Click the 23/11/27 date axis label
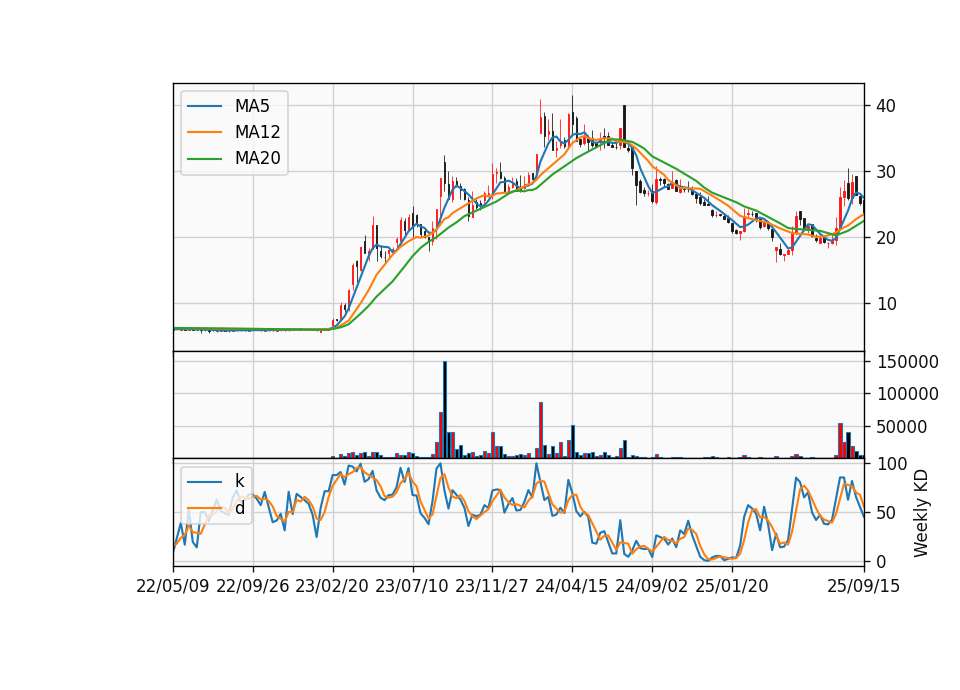Viewport: 960px width, 690px height. point(492,586)
